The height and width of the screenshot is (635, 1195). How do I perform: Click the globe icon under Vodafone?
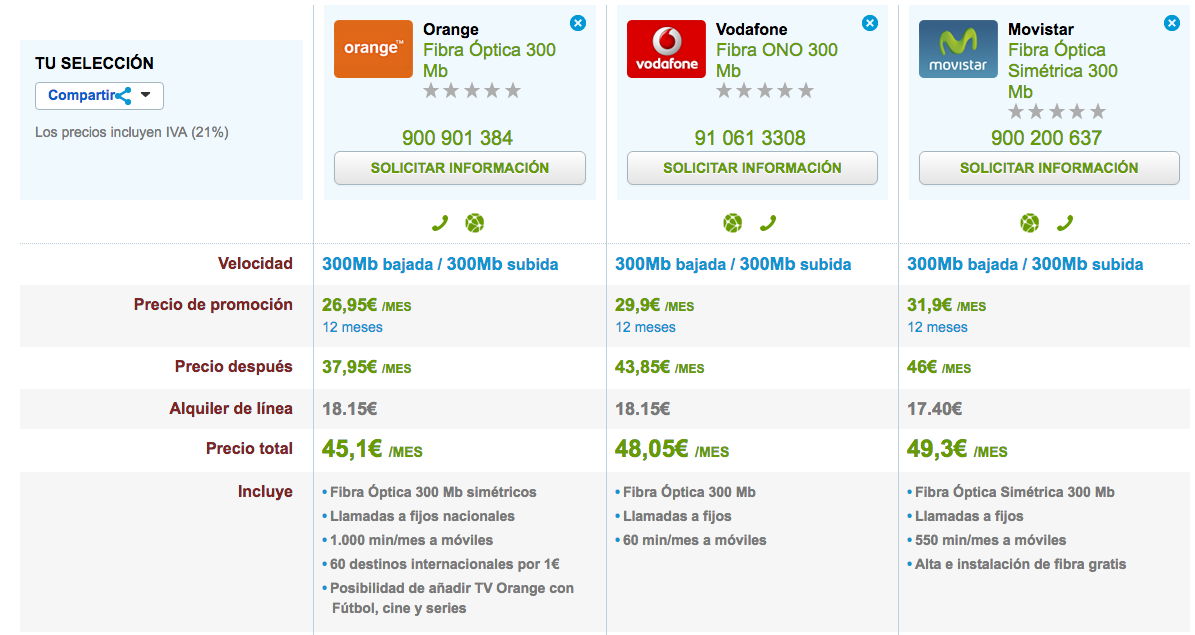pyautogui.click(x=733, y=223)
